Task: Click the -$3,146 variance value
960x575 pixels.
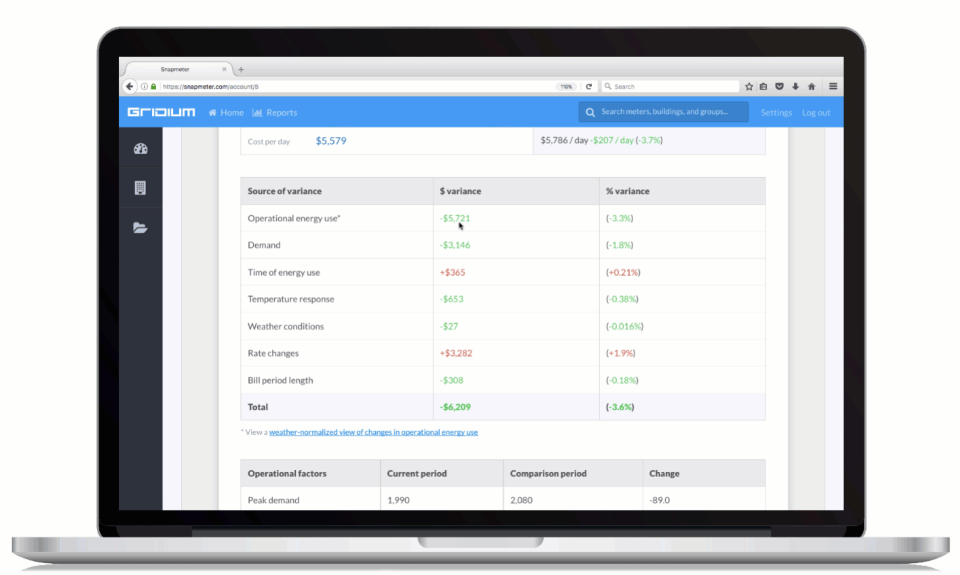Action: coord(455,245)
